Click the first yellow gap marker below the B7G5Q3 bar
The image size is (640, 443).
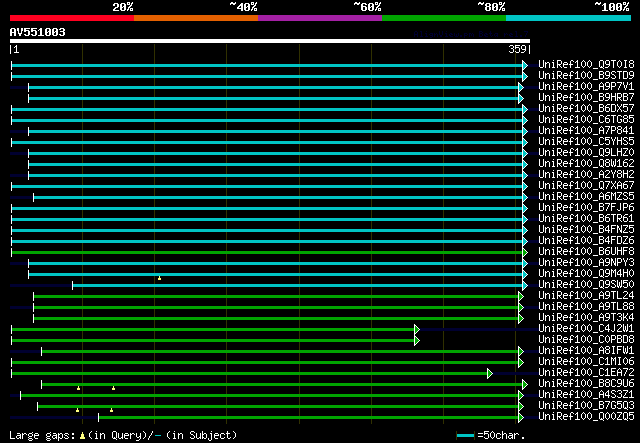(x=77, y=410)
